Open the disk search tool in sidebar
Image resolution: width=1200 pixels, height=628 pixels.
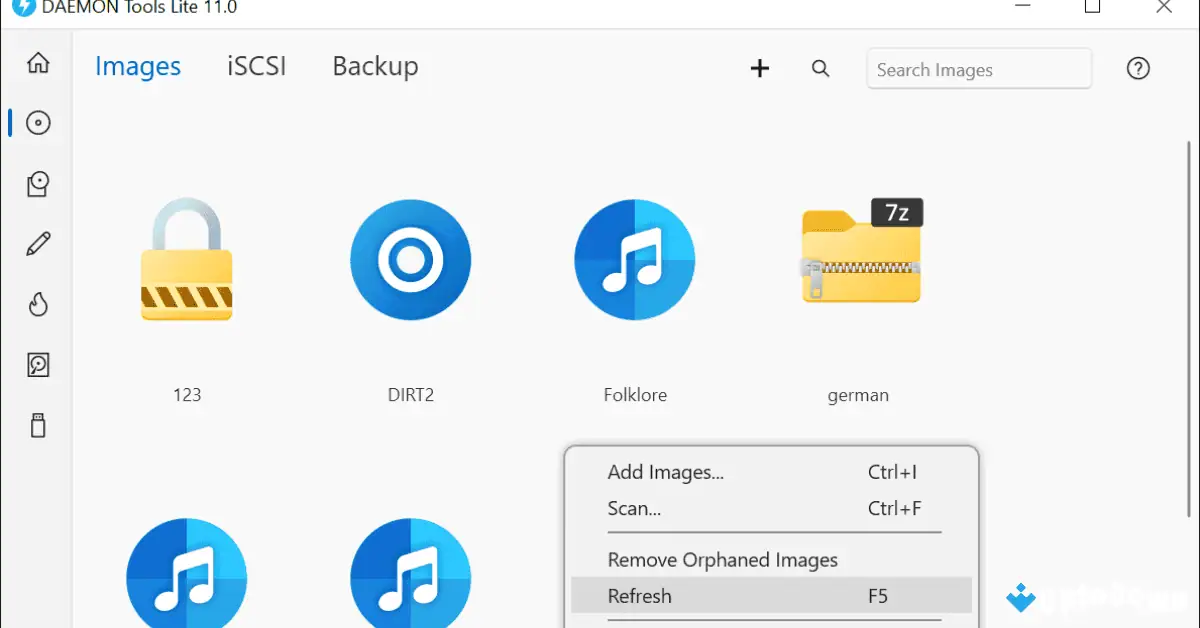coord(37,364)
